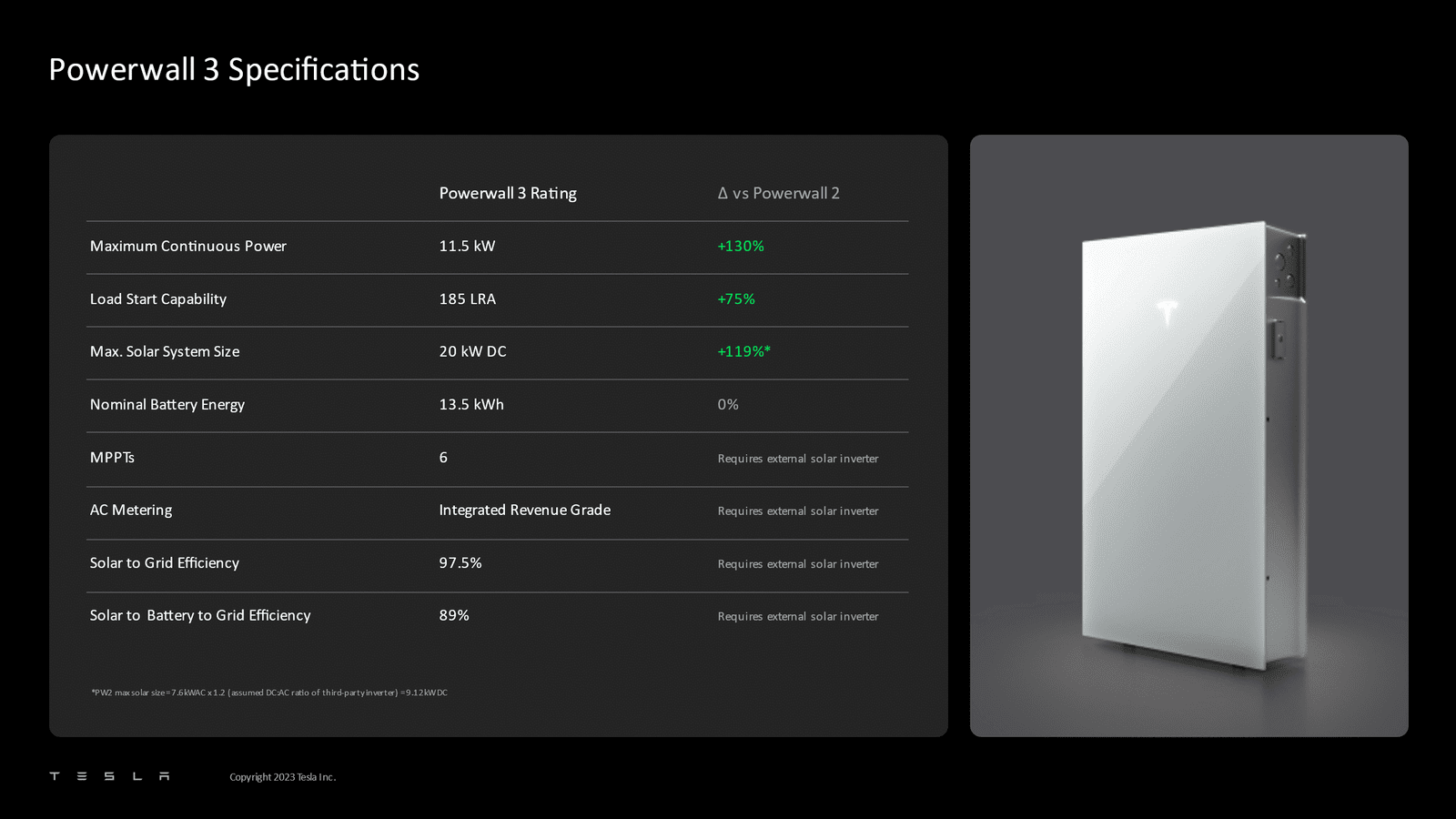
Task: Click the Tesla wordmark logo
Action: (109, 776)
